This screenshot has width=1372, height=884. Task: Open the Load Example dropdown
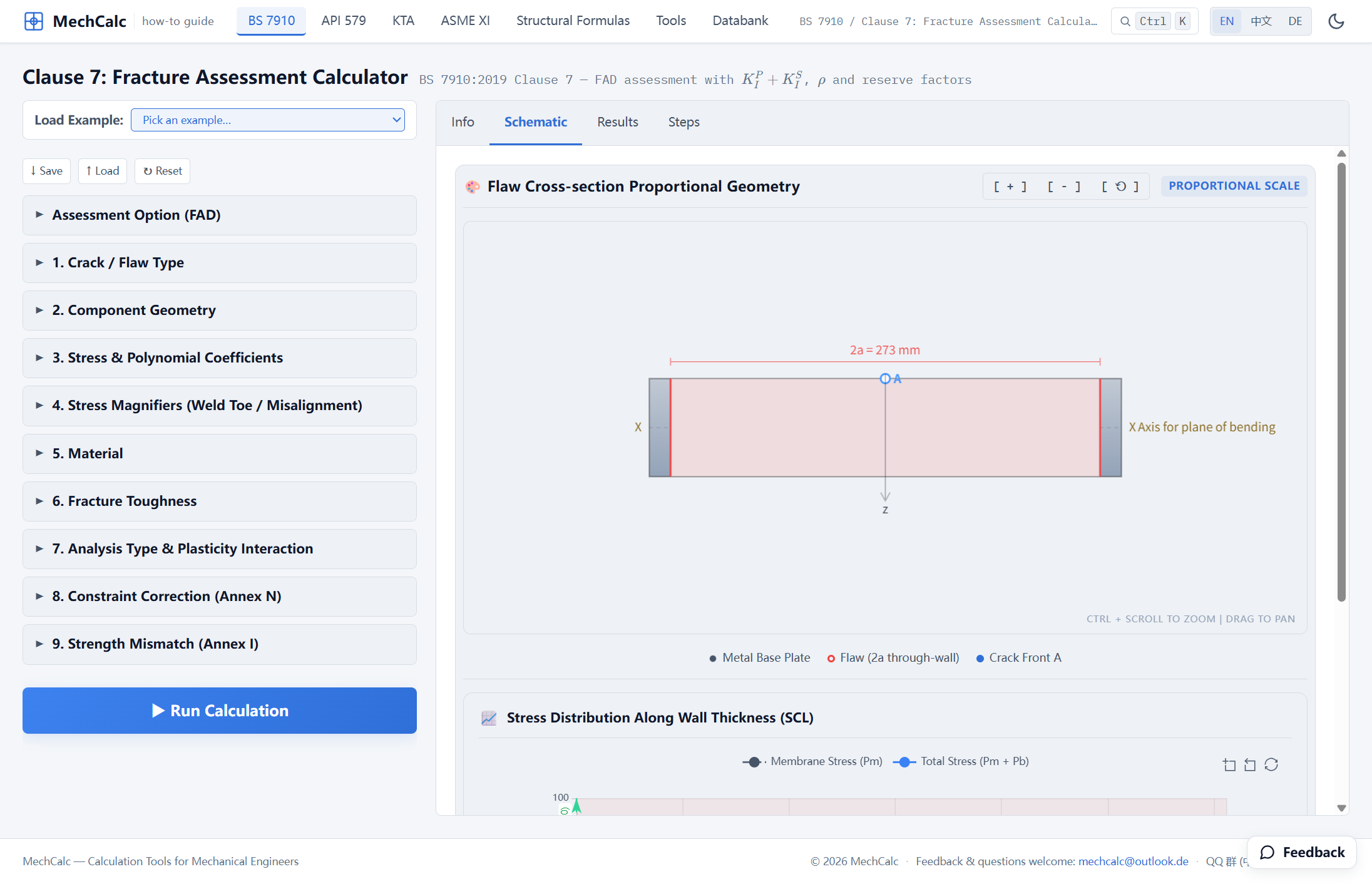268,120
